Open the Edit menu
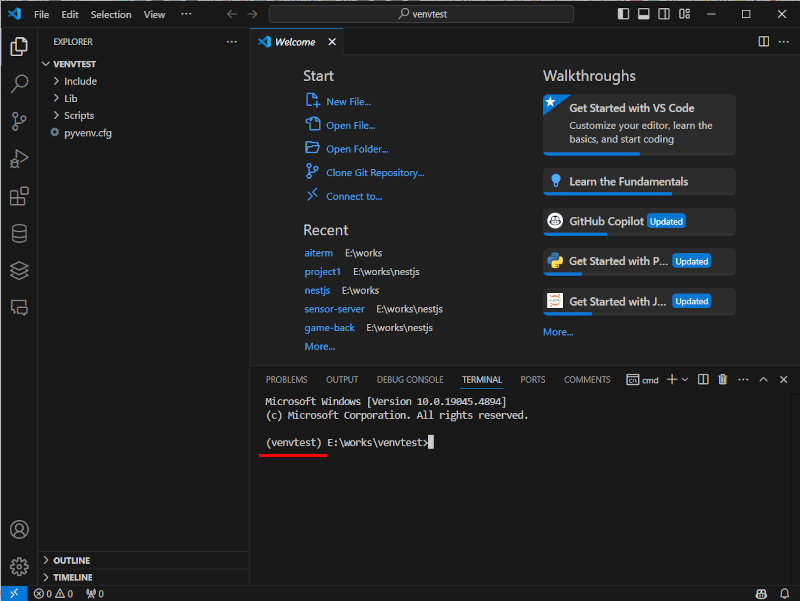This screenshot has height=601, width=800. (70, 14)
